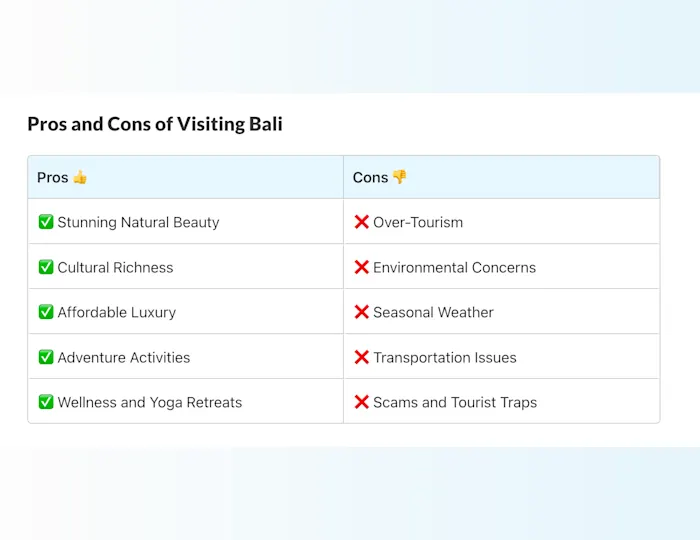
Task: Click the thumbs up emoji in Pros header
Action: tap(80, 177)
